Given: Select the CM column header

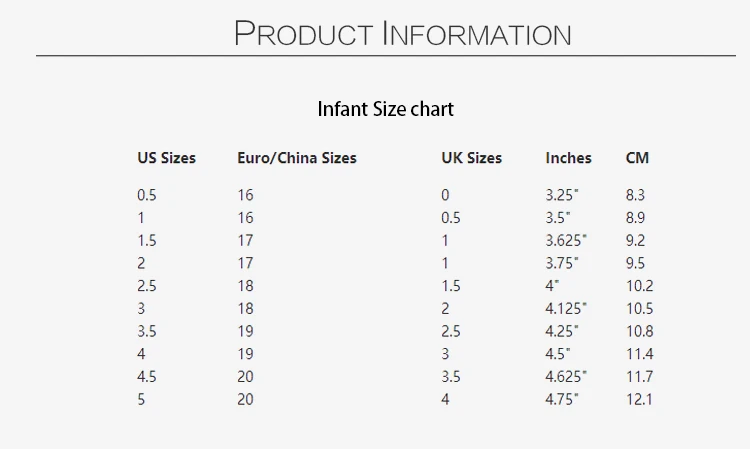Looking at the screenshot, I should coord(637,158).
